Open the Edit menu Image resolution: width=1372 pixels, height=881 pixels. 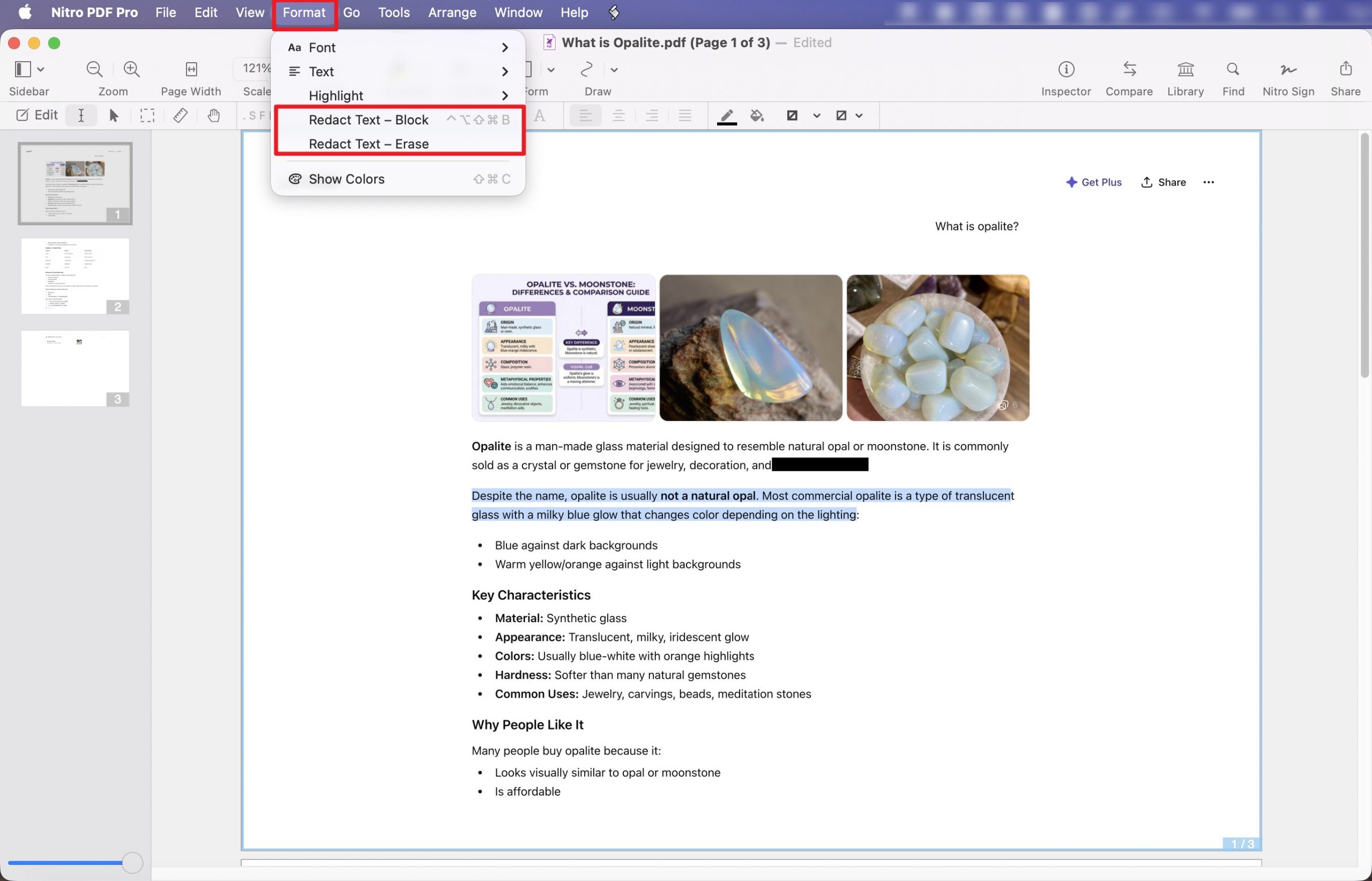[206, 12]
